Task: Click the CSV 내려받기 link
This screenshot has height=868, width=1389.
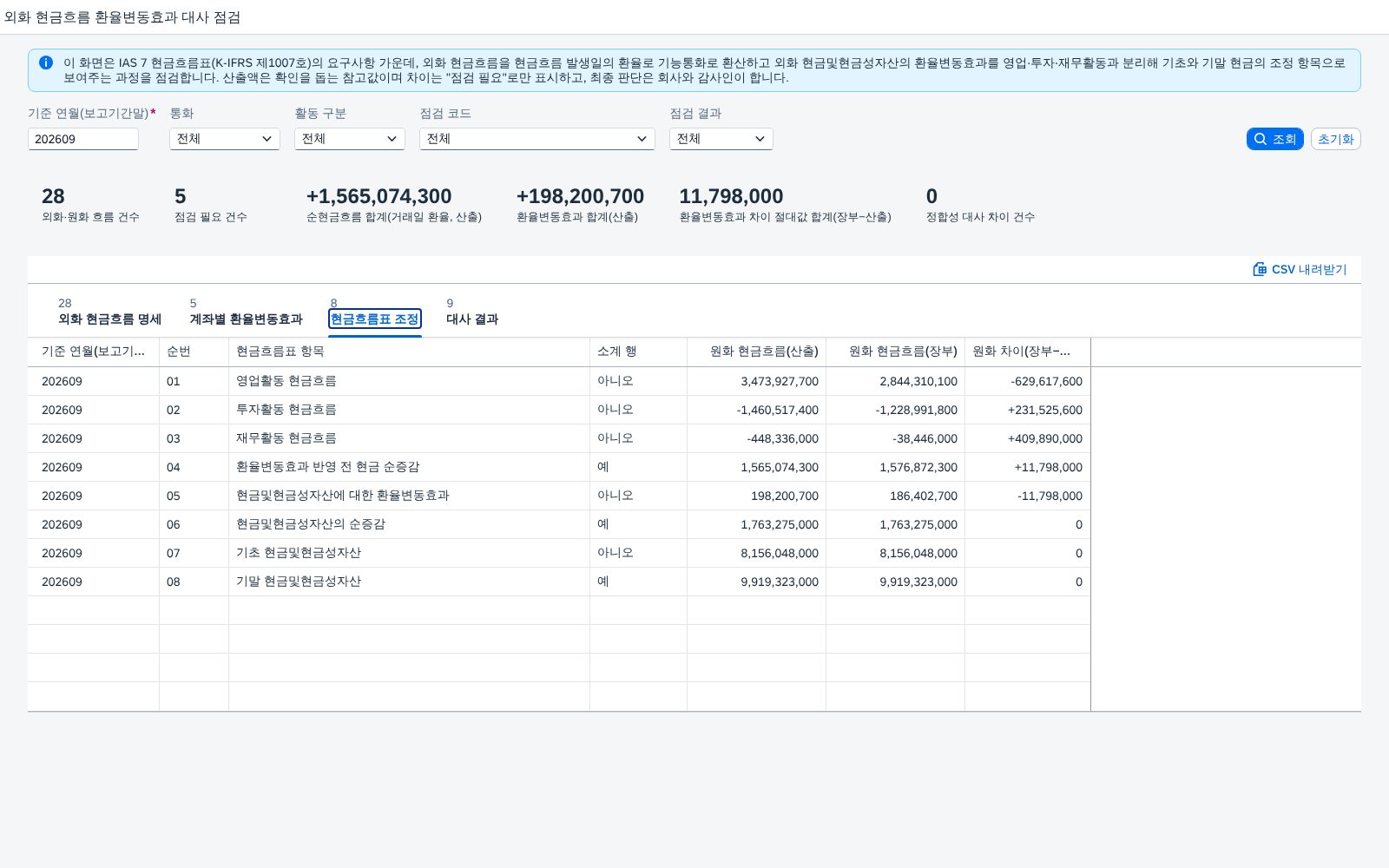Action: coord(1300,269)
